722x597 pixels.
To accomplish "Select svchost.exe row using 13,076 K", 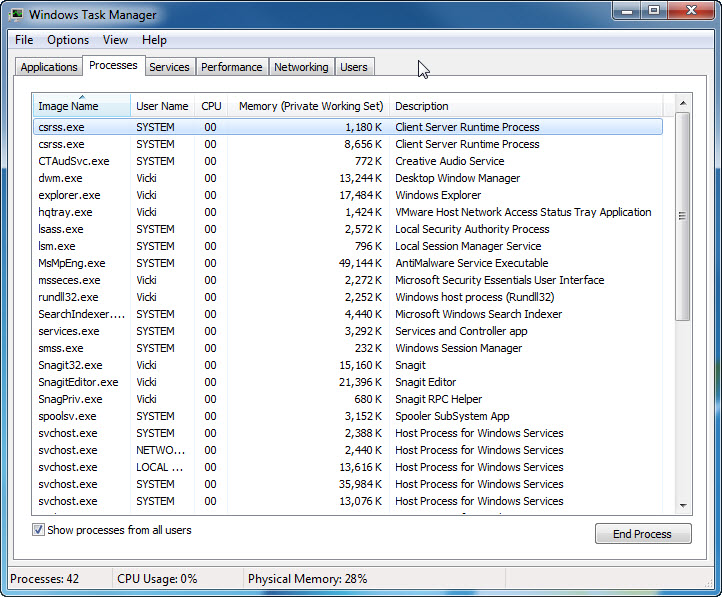I will 348,502.
